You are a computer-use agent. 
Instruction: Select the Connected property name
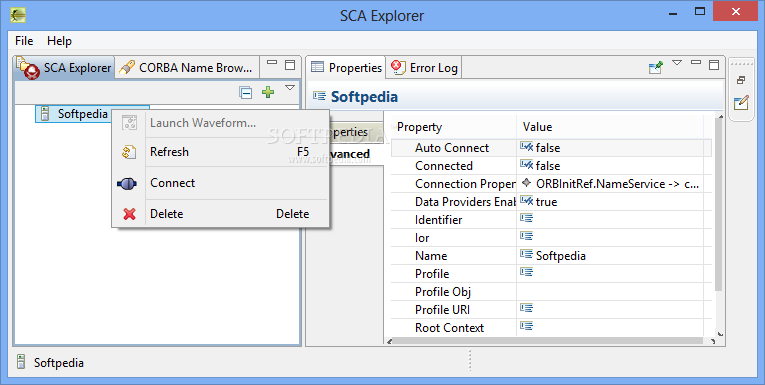tap(444, 166)
